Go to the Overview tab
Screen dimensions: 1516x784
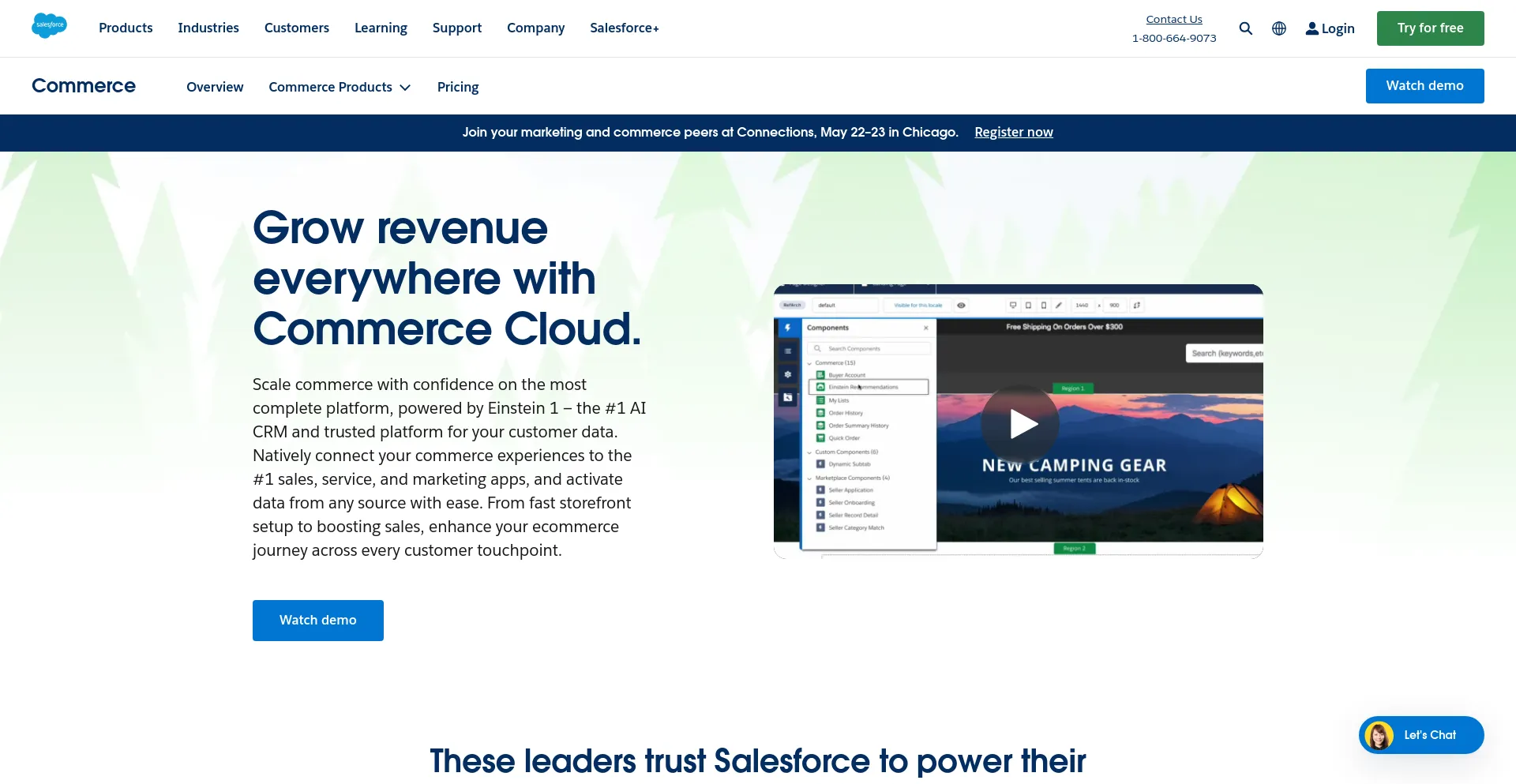[215, 87]
